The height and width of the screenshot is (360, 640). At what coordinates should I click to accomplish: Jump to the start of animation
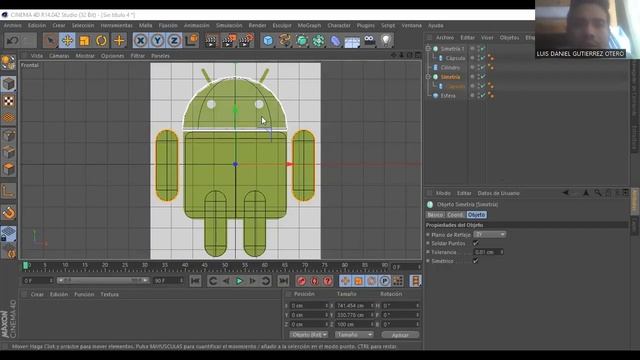click(x=195, y=281)
